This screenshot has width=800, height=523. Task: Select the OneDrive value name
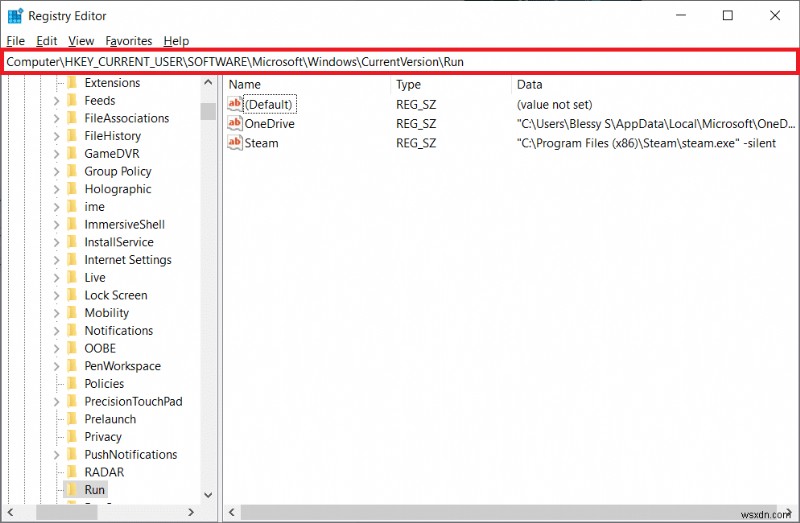(x=269, y=123)
